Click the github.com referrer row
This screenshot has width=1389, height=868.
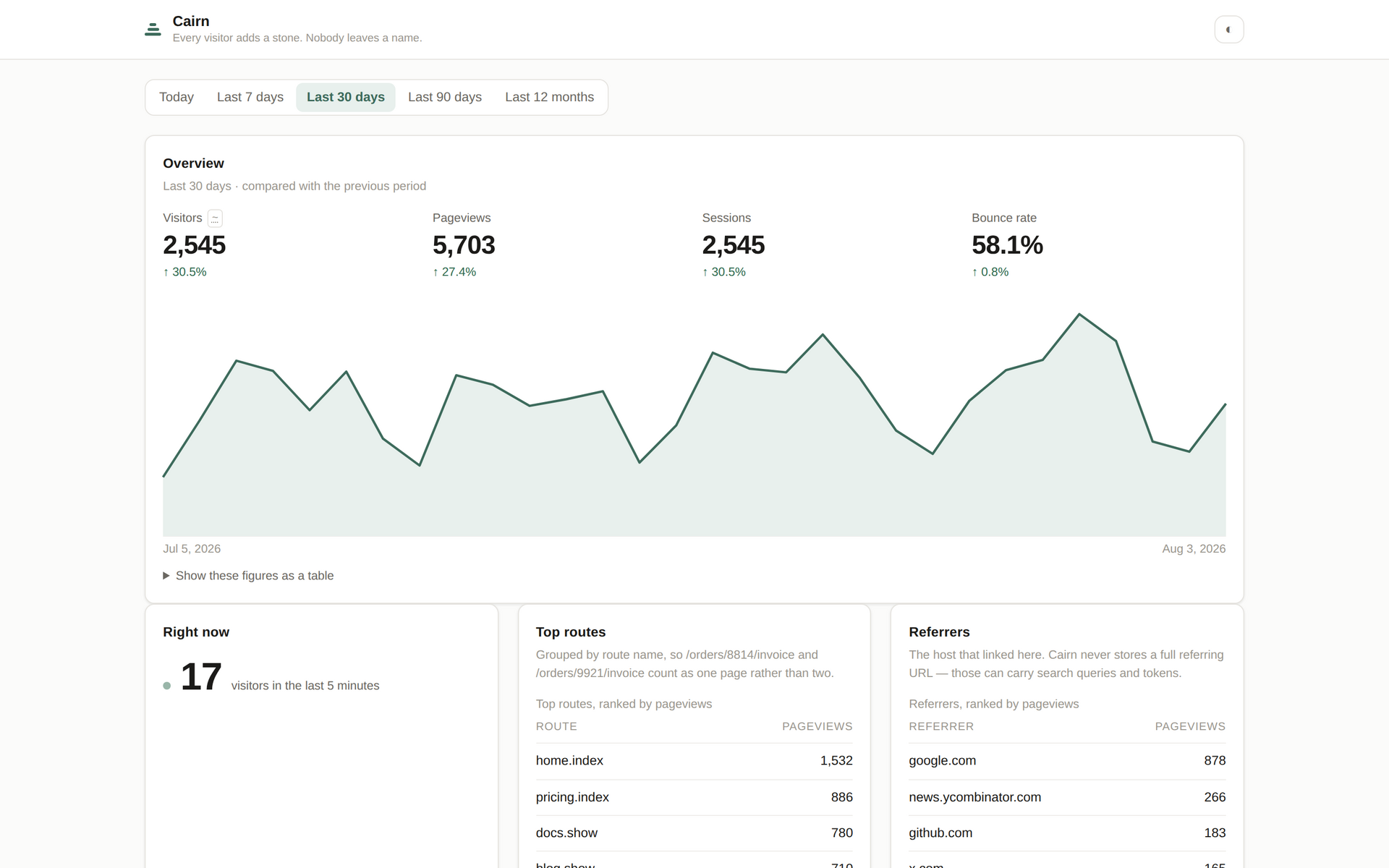[1067, 833]
